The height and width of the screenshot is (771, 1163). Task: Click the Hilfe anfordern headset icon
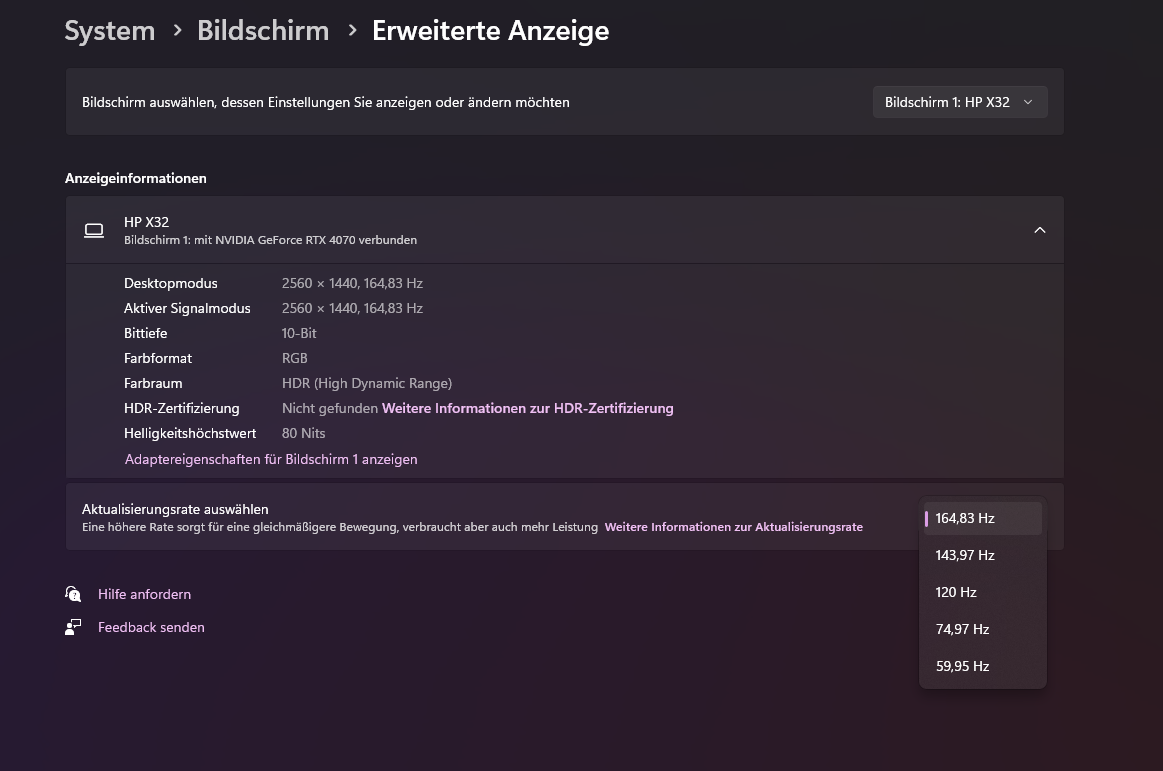pyautogui.click(x=73, y=594)
